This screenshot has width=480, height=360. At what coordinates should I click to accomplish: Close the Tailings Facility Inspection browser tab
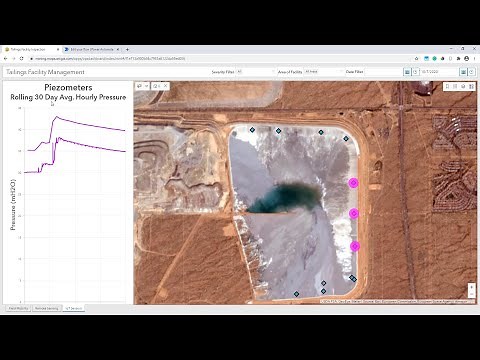(58, 49)
